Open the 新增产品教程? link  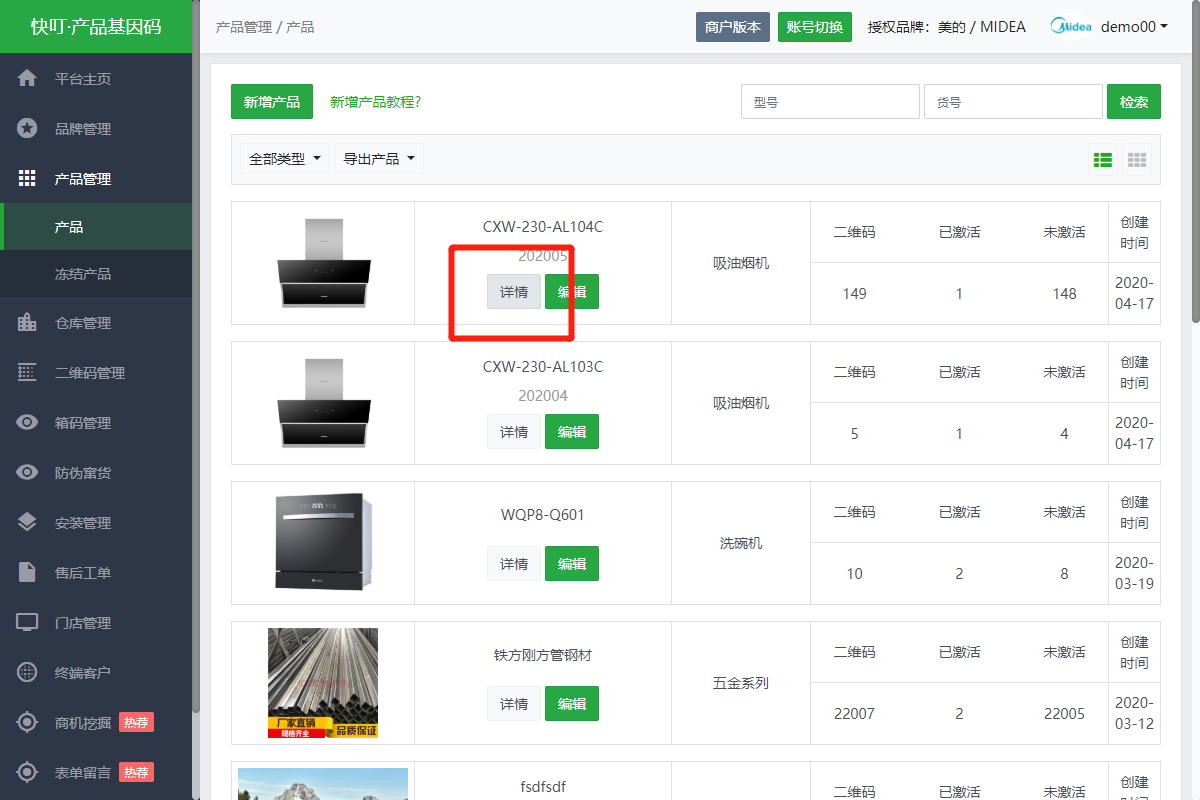(x=375, y=102)
